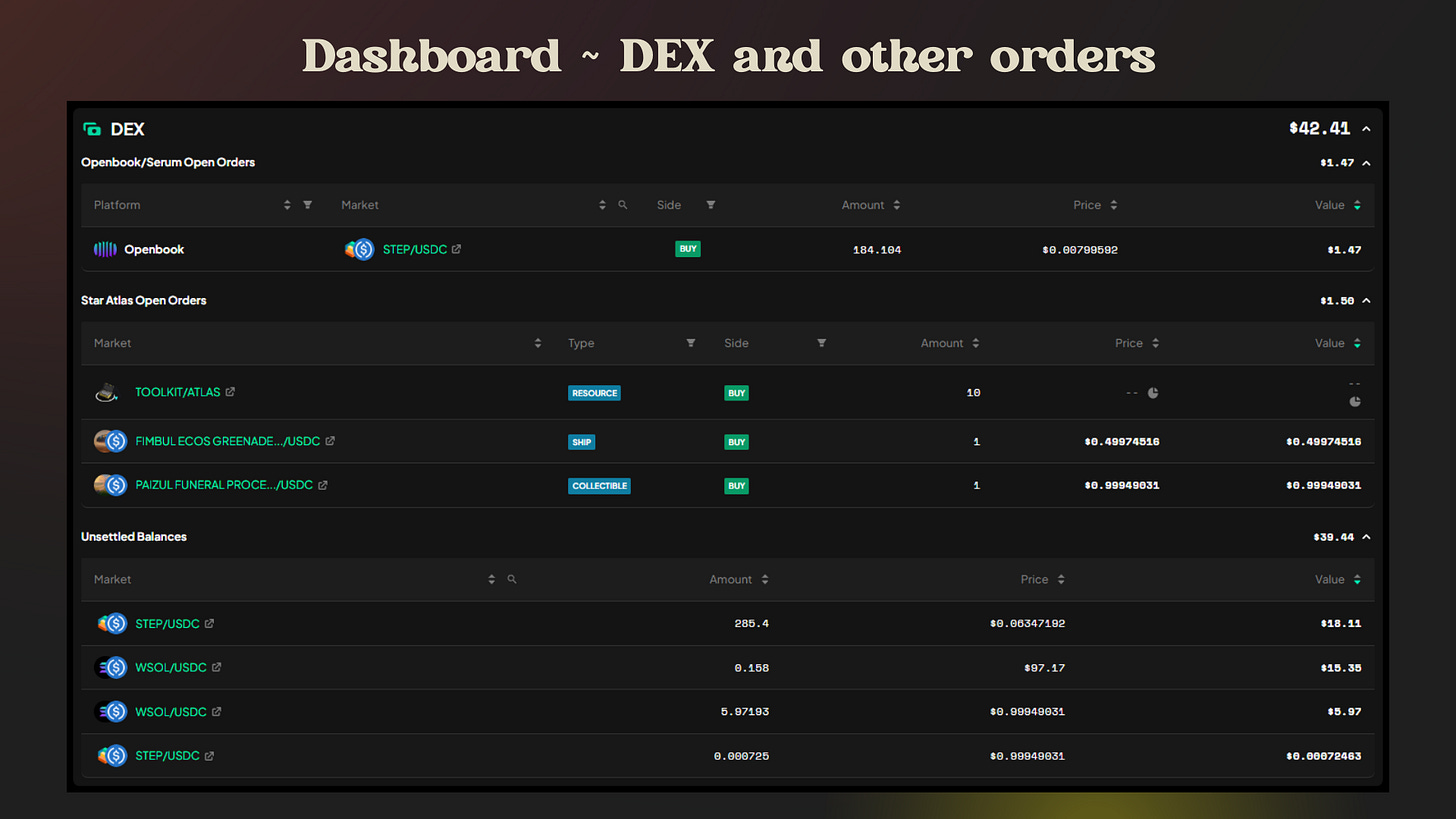
Task: Filter Star Atlas orders by Type
Action: coord(690,343)
